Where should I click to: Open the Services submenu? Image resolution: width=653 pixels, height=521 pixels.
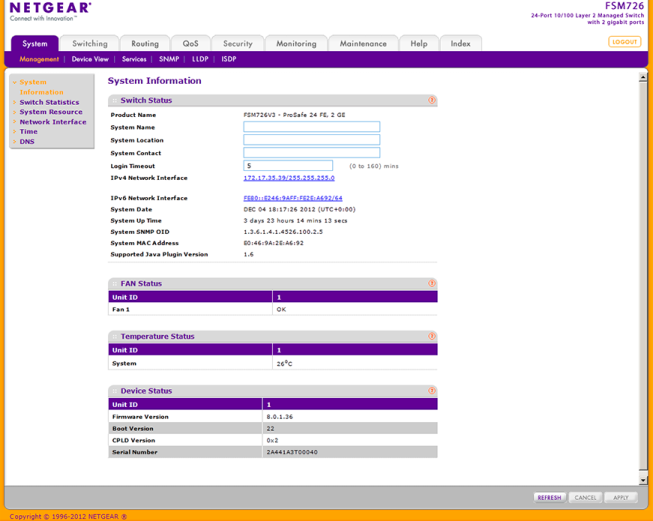click(134, 59)
